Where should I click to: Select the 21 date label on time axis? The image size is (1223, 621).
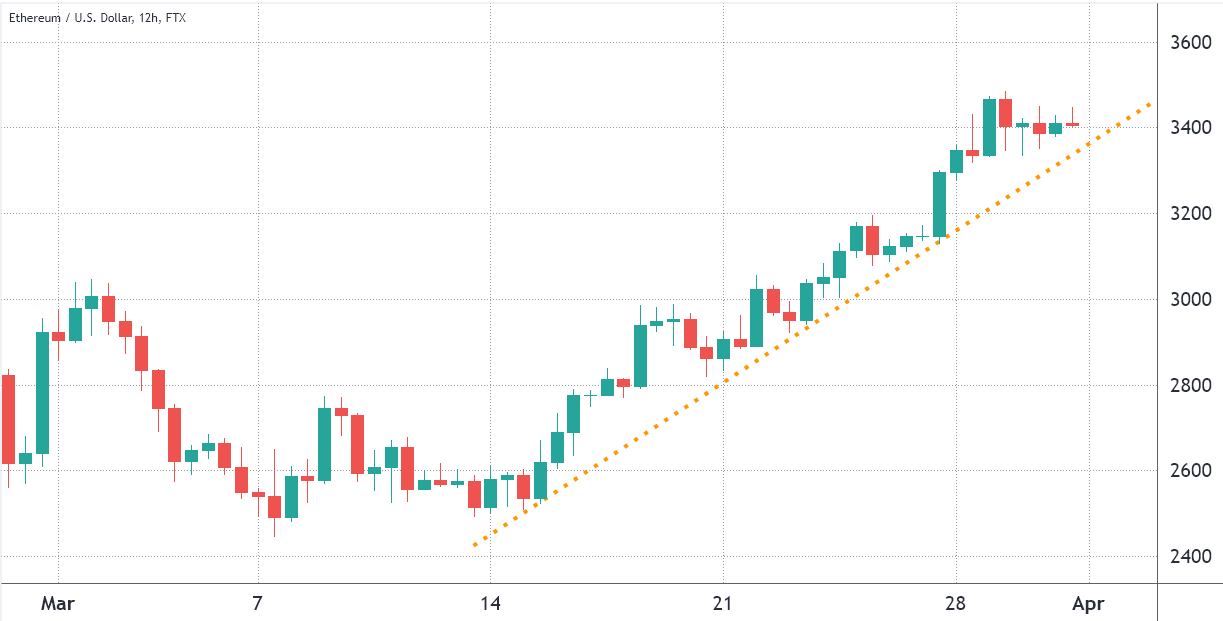(x=723, y=605)
